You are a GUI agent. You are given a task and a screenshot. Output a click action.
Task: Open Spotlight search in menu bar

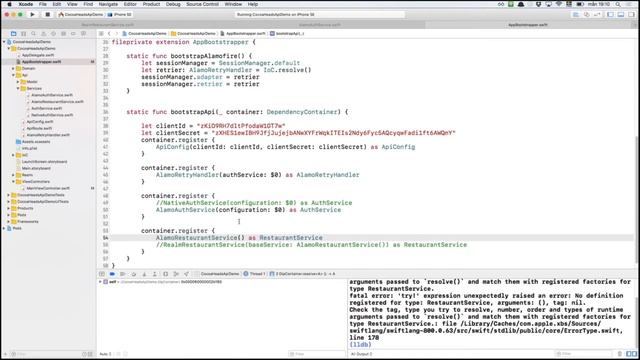pyautogui.click(x=618, y=4)
